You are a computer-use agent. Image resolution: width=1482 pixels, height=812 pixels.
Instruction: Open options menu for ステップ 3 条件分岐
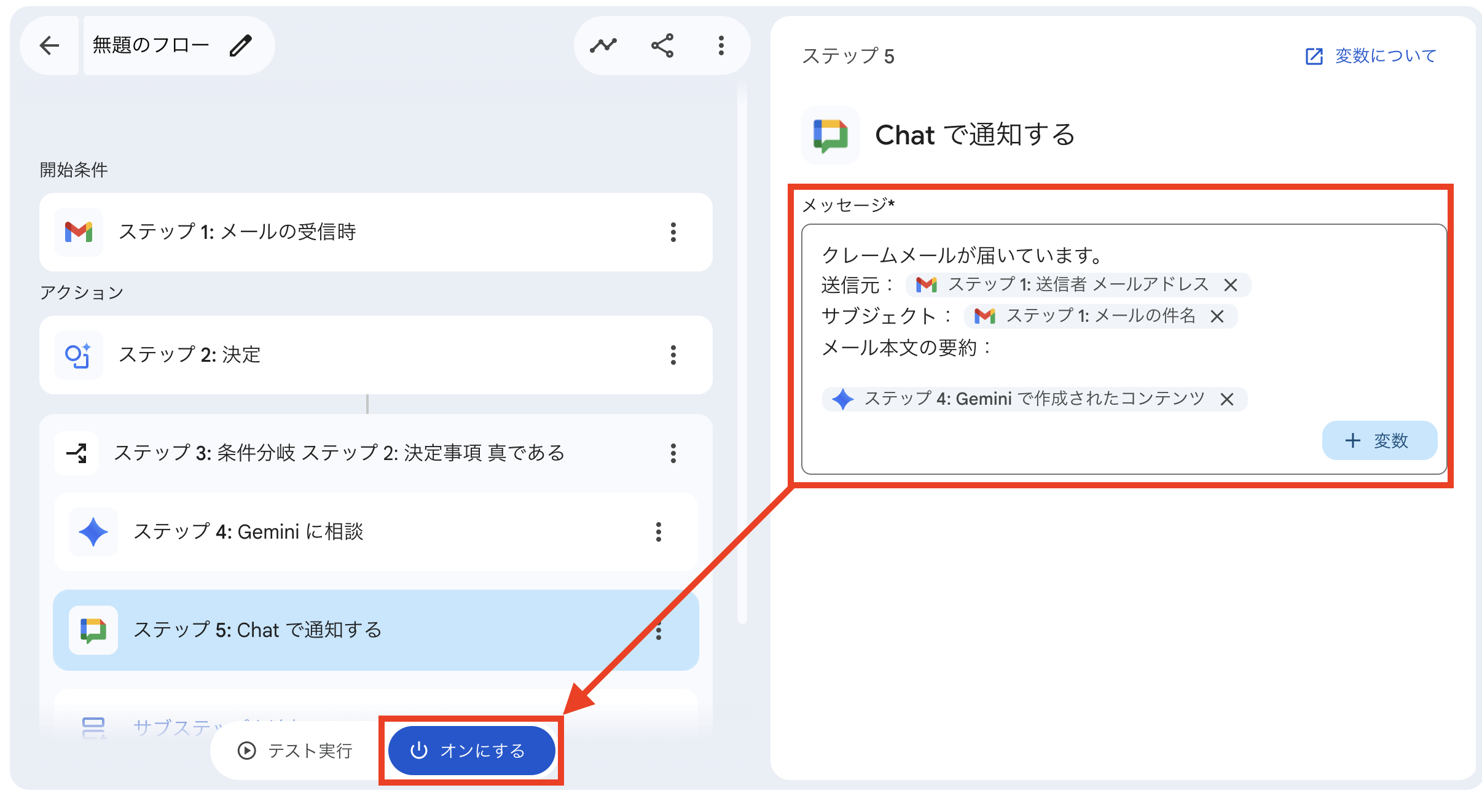[x=673, y=453]
